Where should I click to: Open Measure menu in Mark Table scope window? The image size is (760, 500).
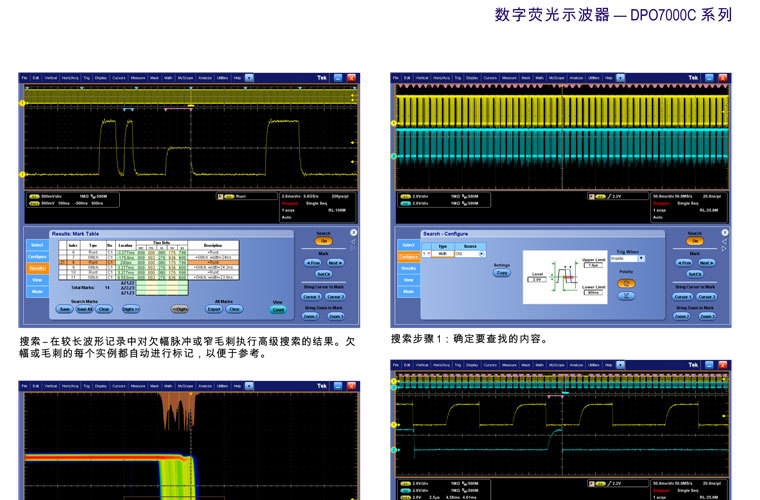[x=138, y=78]
